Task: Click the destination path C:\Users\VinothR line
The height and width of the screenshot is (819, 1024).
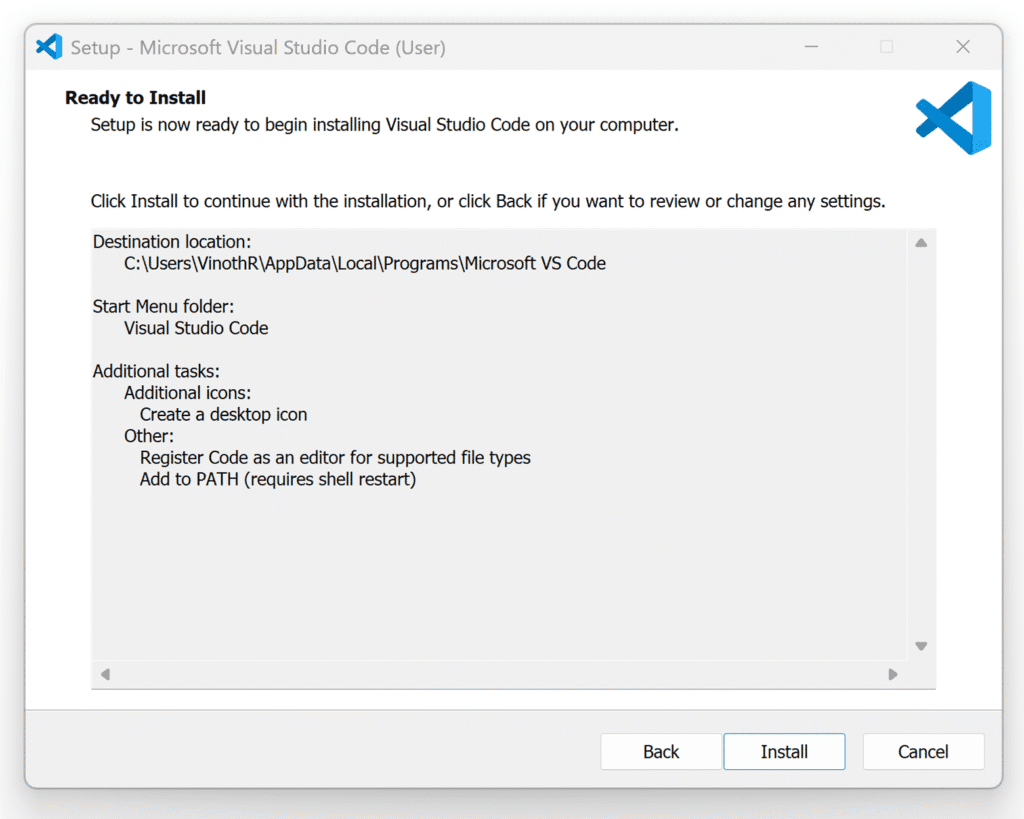Action: pos(365,264)
